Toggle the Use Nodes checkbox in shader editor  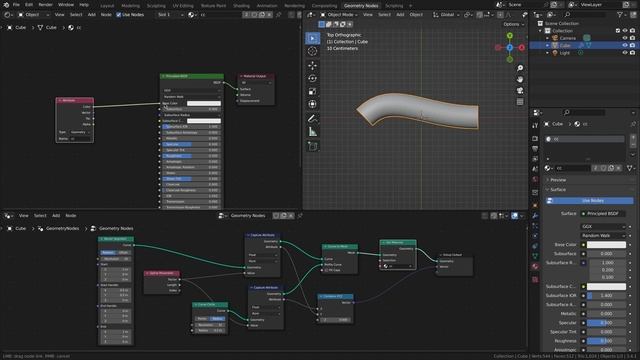point(118,15)
